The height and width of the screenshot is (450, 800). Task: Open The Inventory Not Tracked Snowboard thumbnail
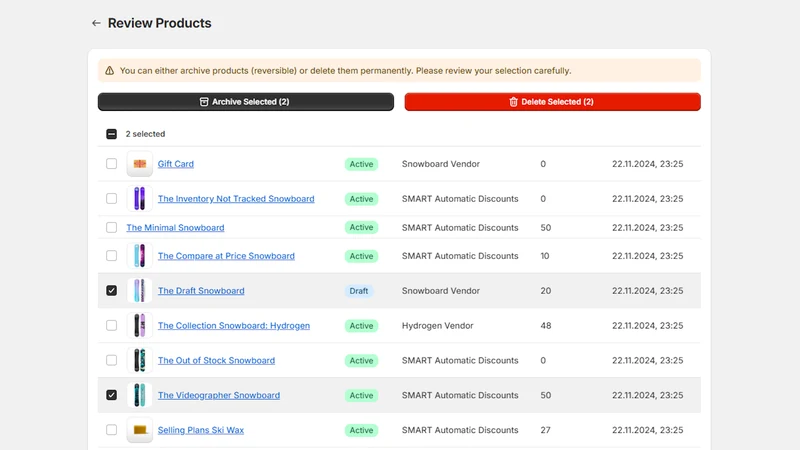pyautogui.click(x=140, y=198)
